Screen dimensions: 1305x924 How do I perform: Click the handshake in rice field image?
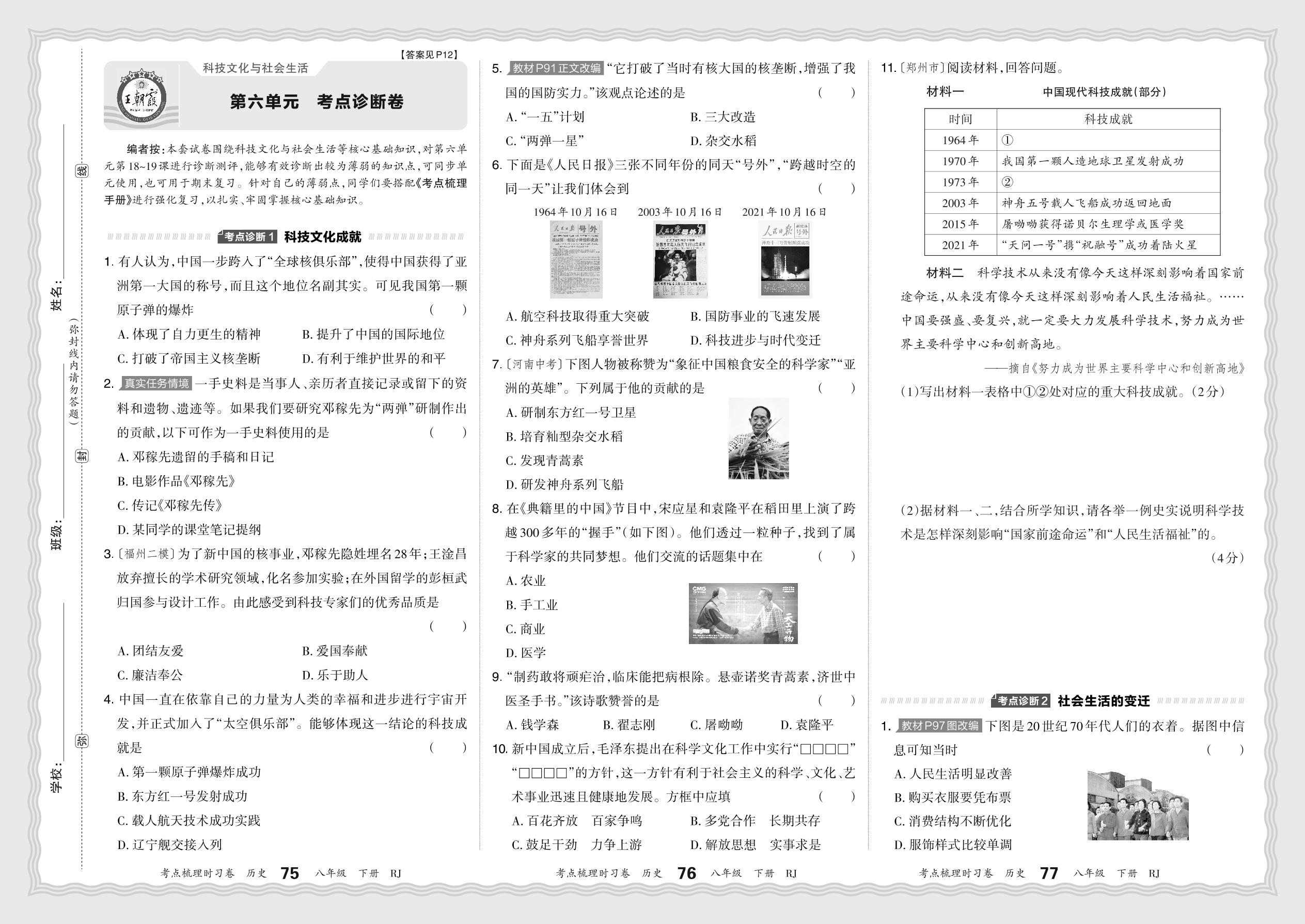click(743, 614)
